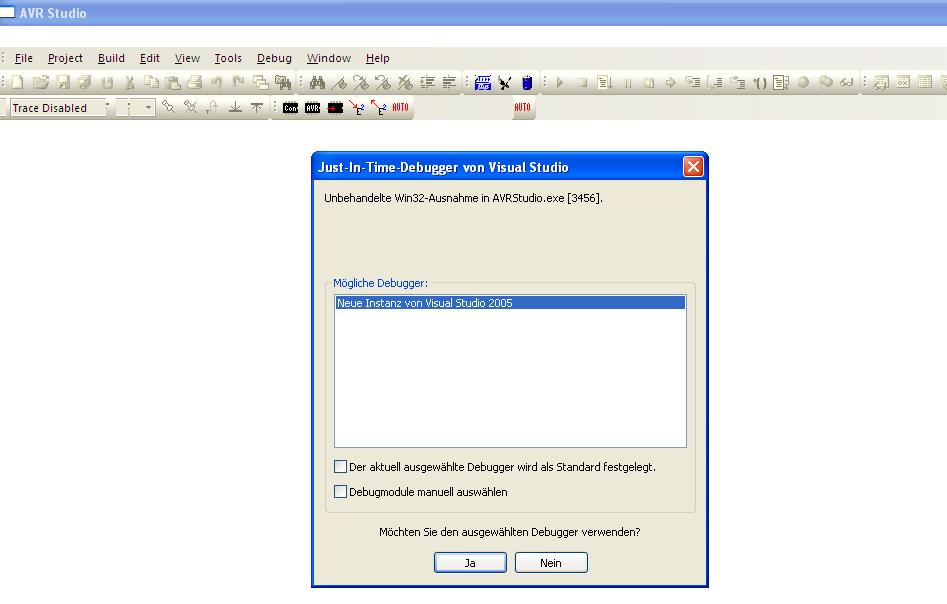
Task: Click the Run to Cursor braces icon
Action: pyautogui.click(x=760, y=83)
